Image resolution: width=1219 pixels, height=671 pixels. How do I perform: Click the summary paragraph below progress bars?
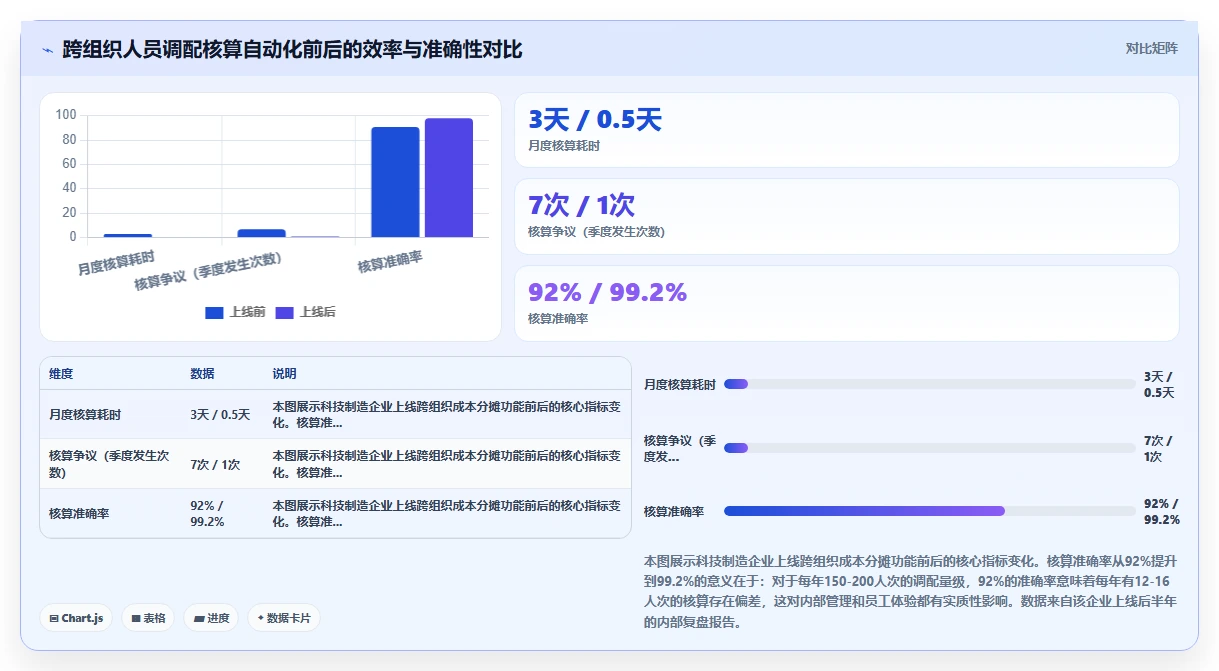911,591
